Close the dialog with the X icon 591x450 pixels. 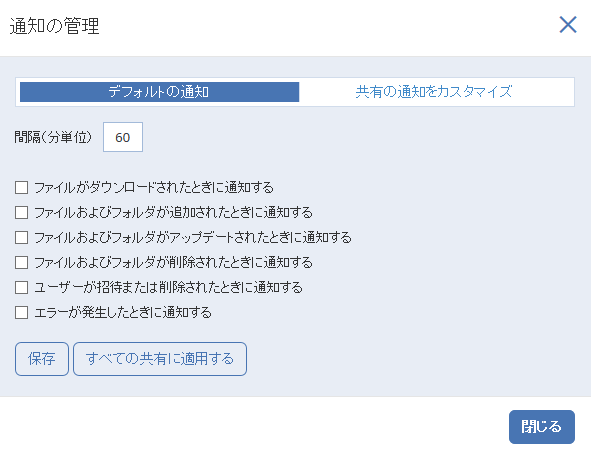point(568,25)
